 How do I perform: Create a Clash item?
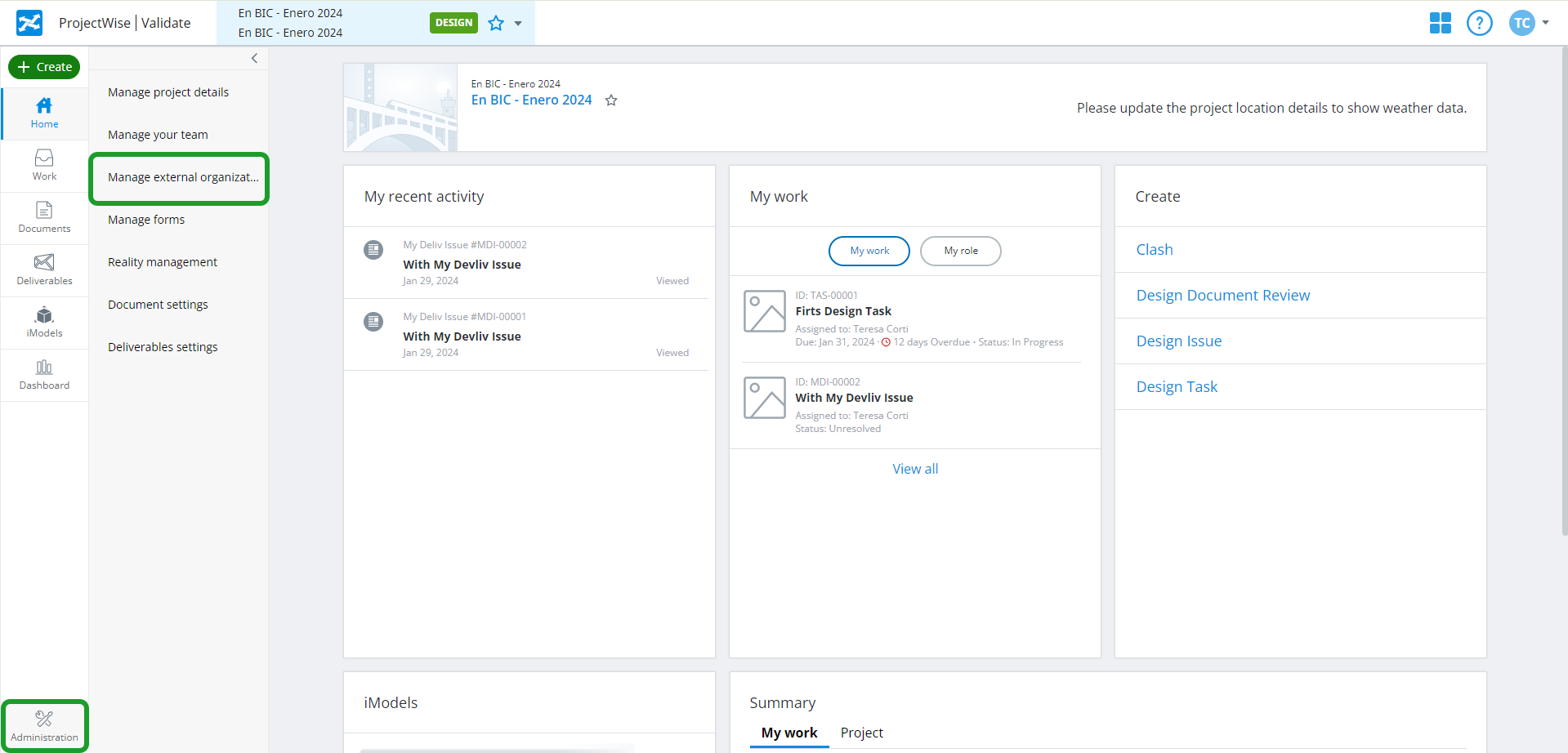pyautogui.click(x=1155, y=250)
